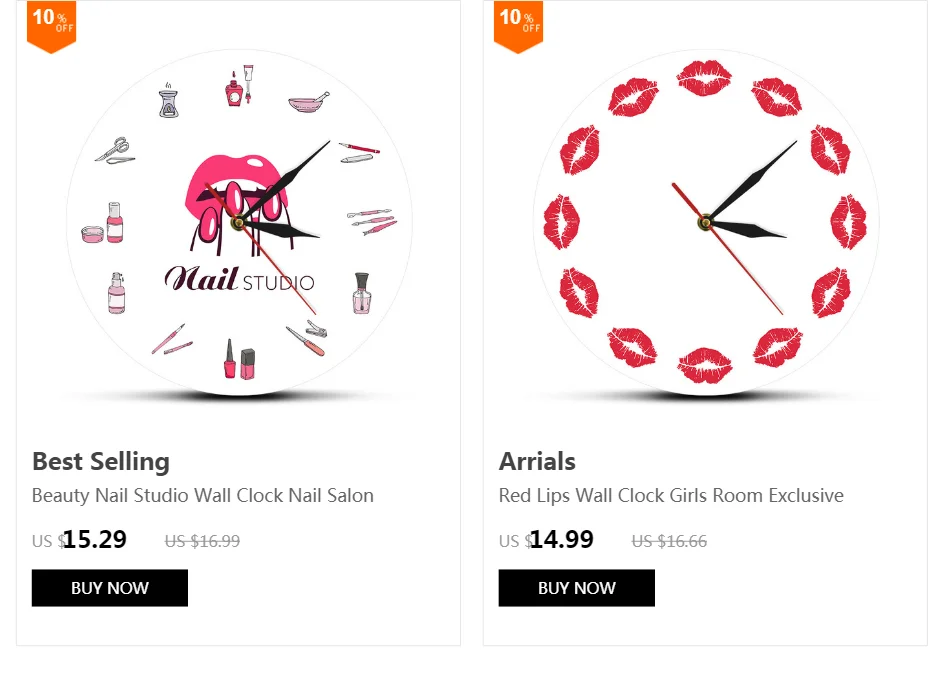Click the 10% OFF badge on nail clock
Viewport: 943px width, 681px height.
(x=52, y=26)
